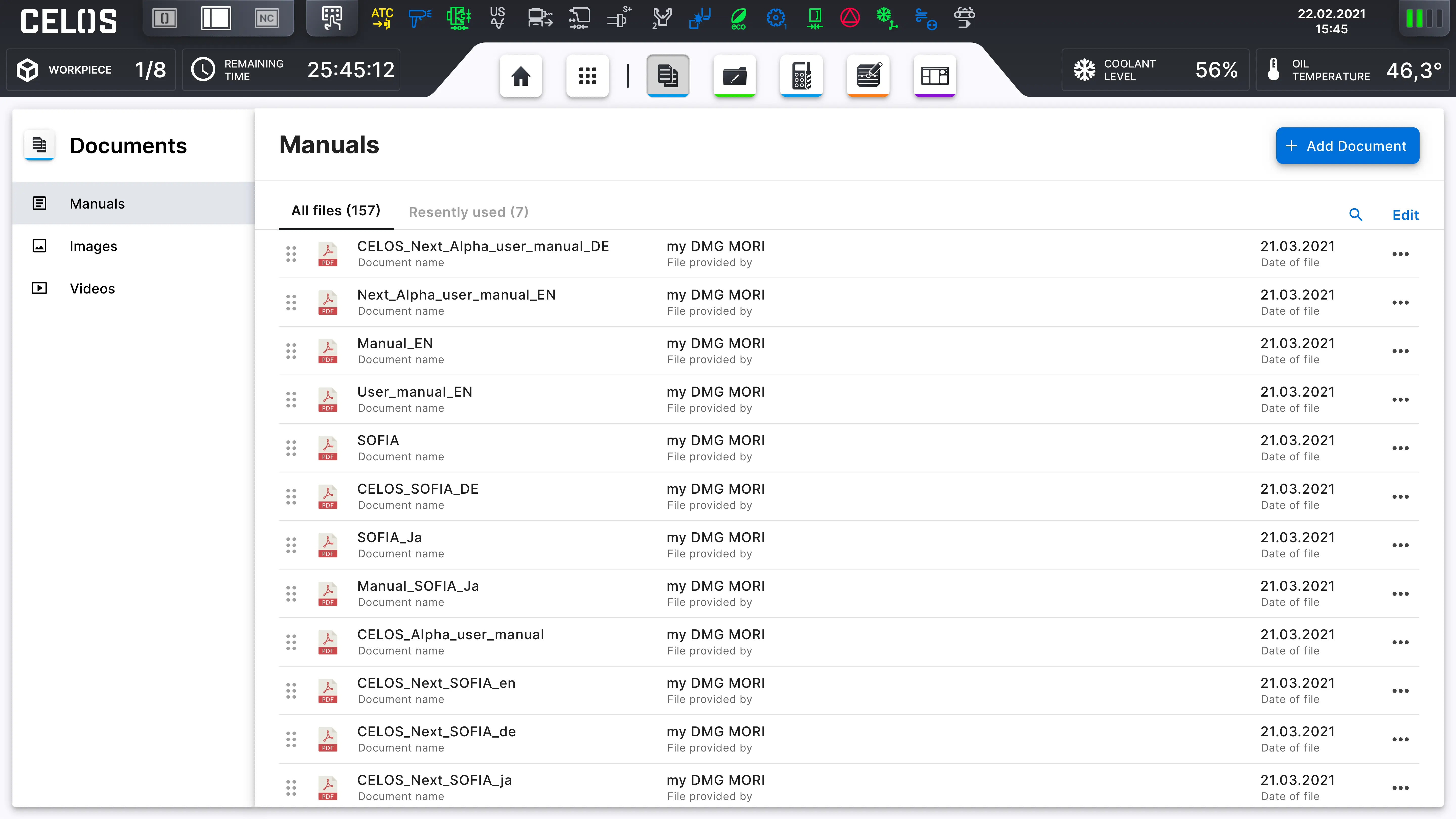1456x819 pixels.
Task: Switch to the split-panel layout view
Action: [x=216, y=19]
